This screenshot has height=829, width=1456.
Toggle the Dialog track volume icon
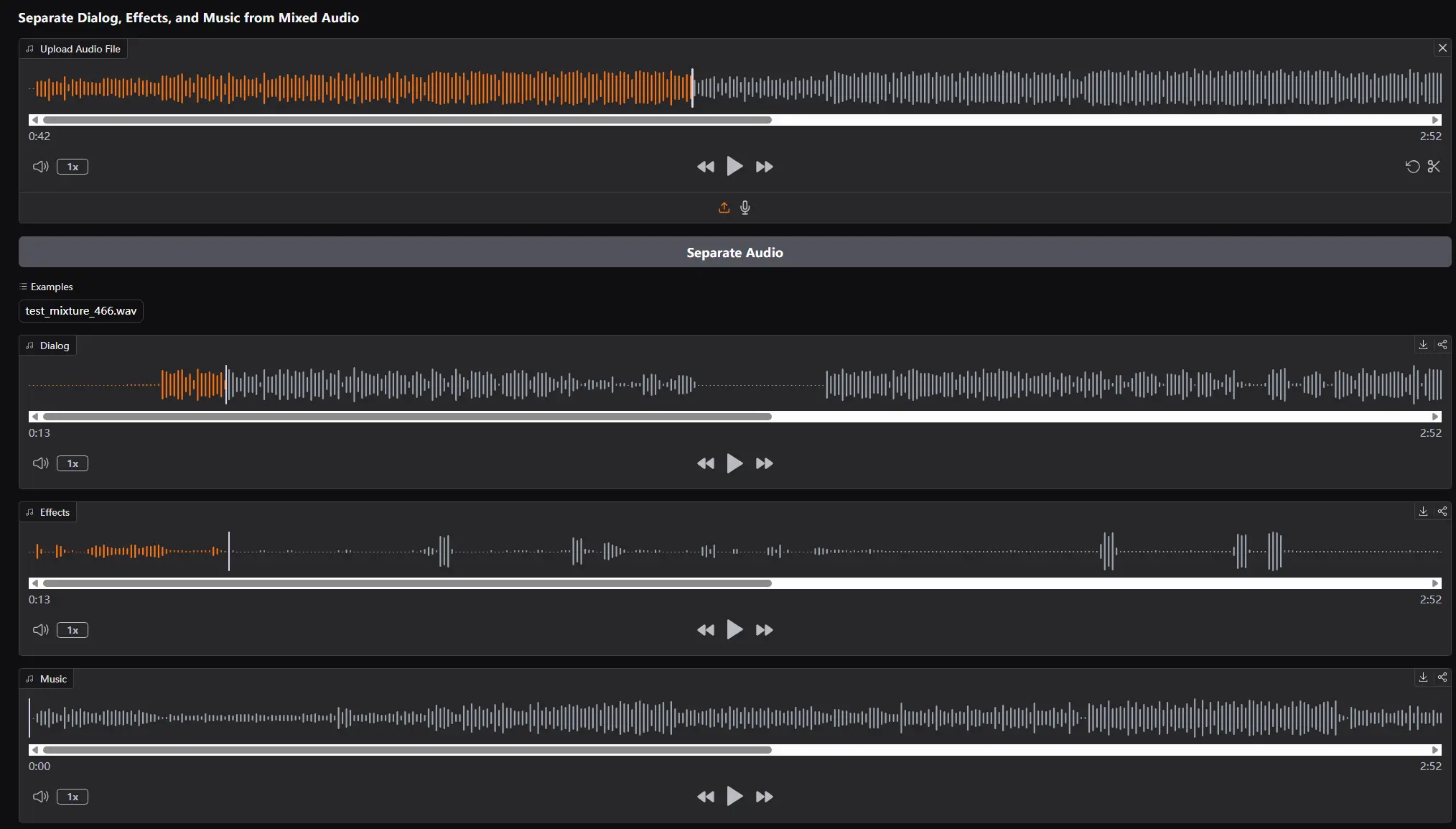41,463
